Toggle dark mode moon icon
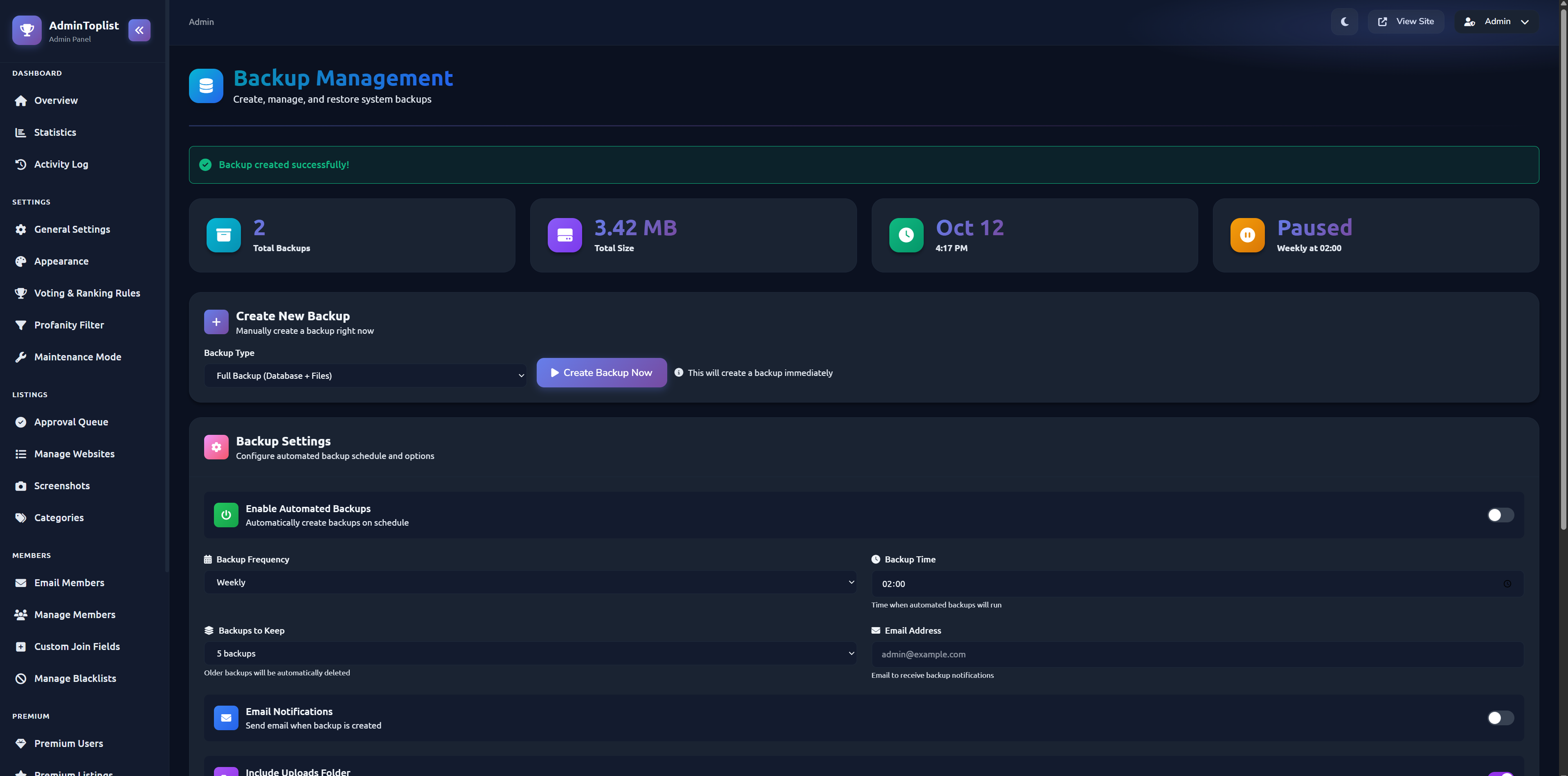 [x=1344, y=22]
